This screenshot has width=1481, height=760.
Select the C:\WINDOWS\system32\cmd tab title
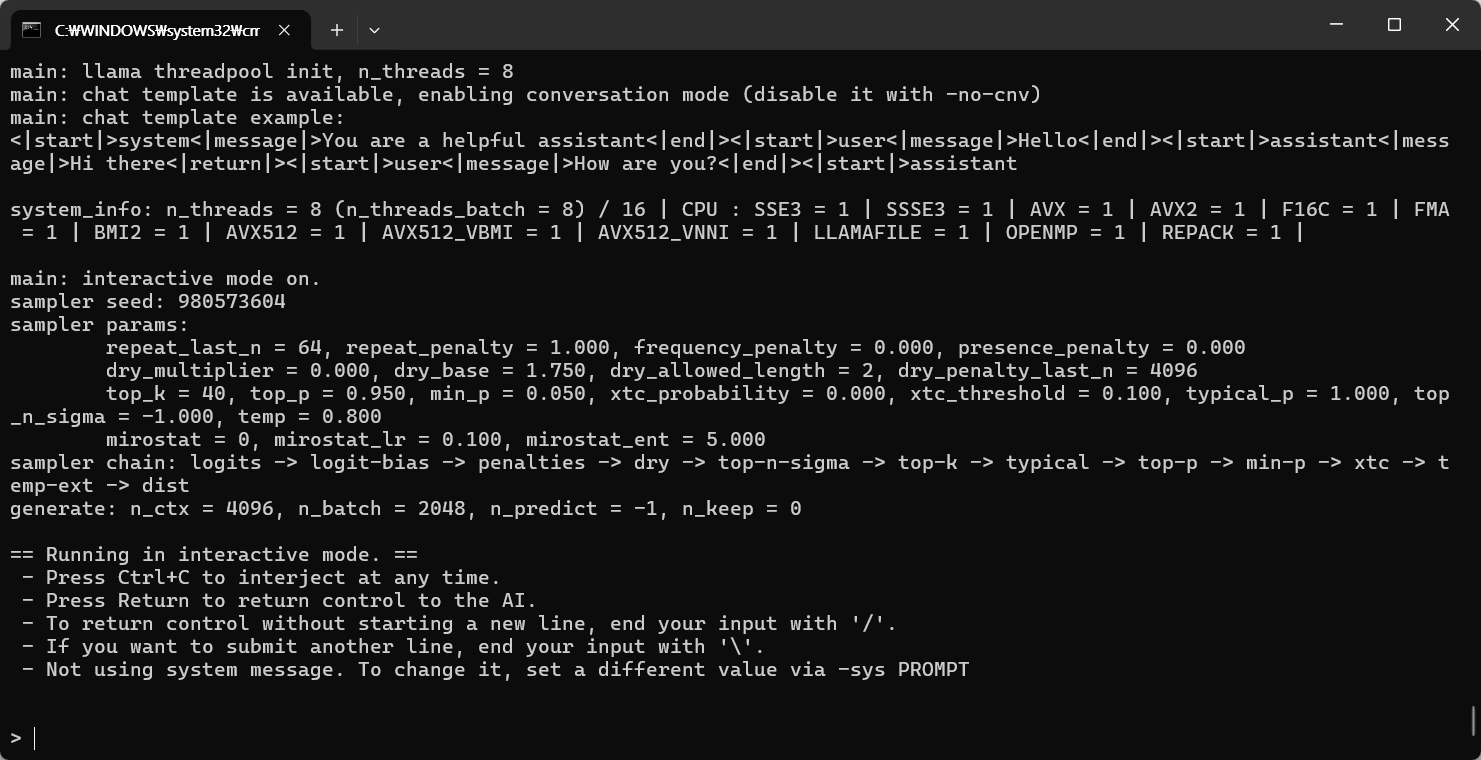coord(157,31)
